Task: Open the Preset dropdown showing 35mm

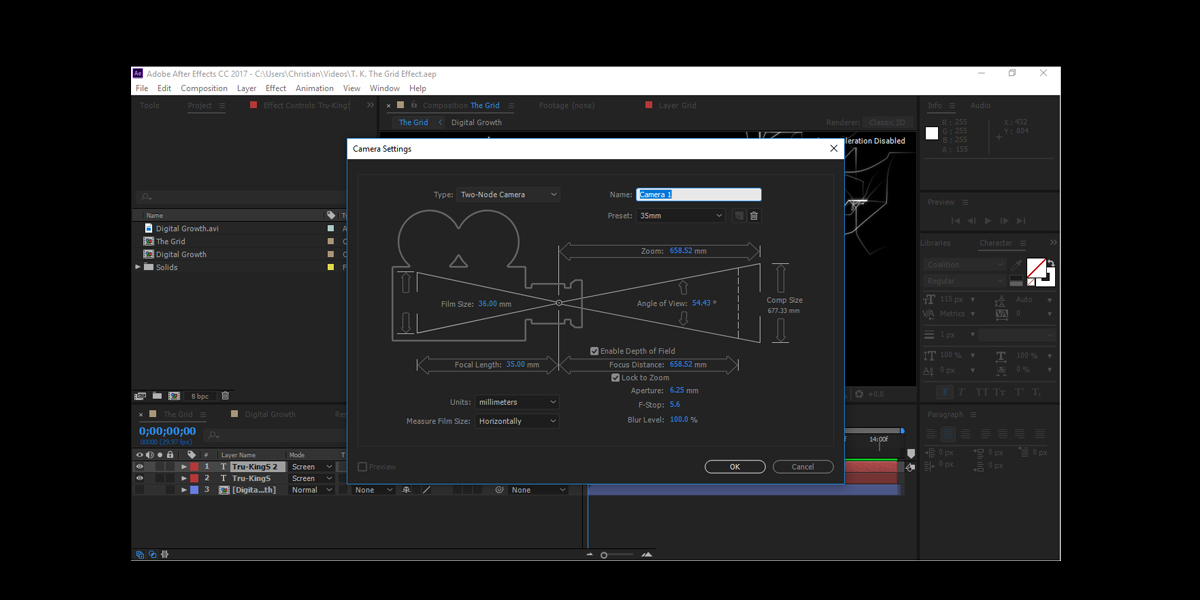Action: click(680, 216)
